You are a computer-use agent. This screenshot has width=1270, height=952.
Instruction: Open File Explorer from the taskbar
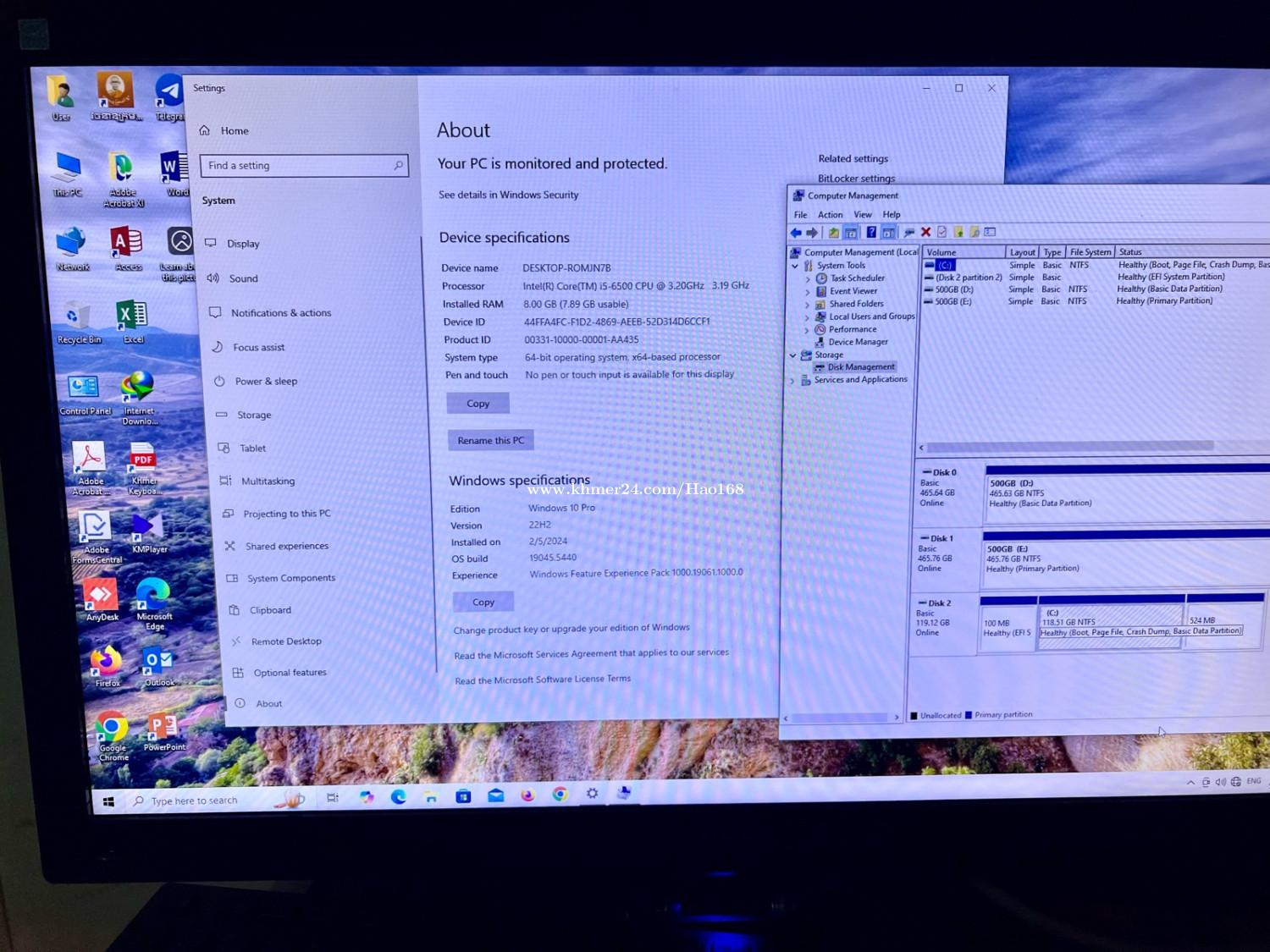431,796
